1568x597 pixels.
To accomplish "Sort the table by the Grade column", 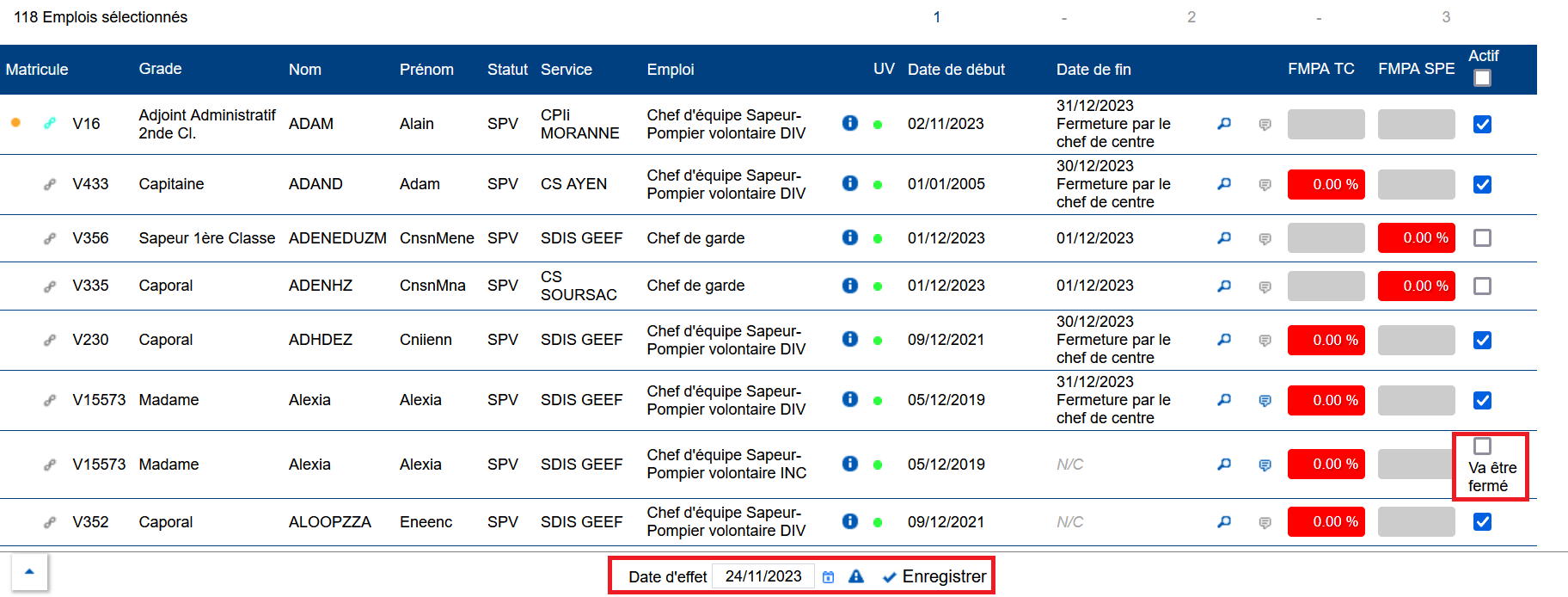I will [160, 69].
